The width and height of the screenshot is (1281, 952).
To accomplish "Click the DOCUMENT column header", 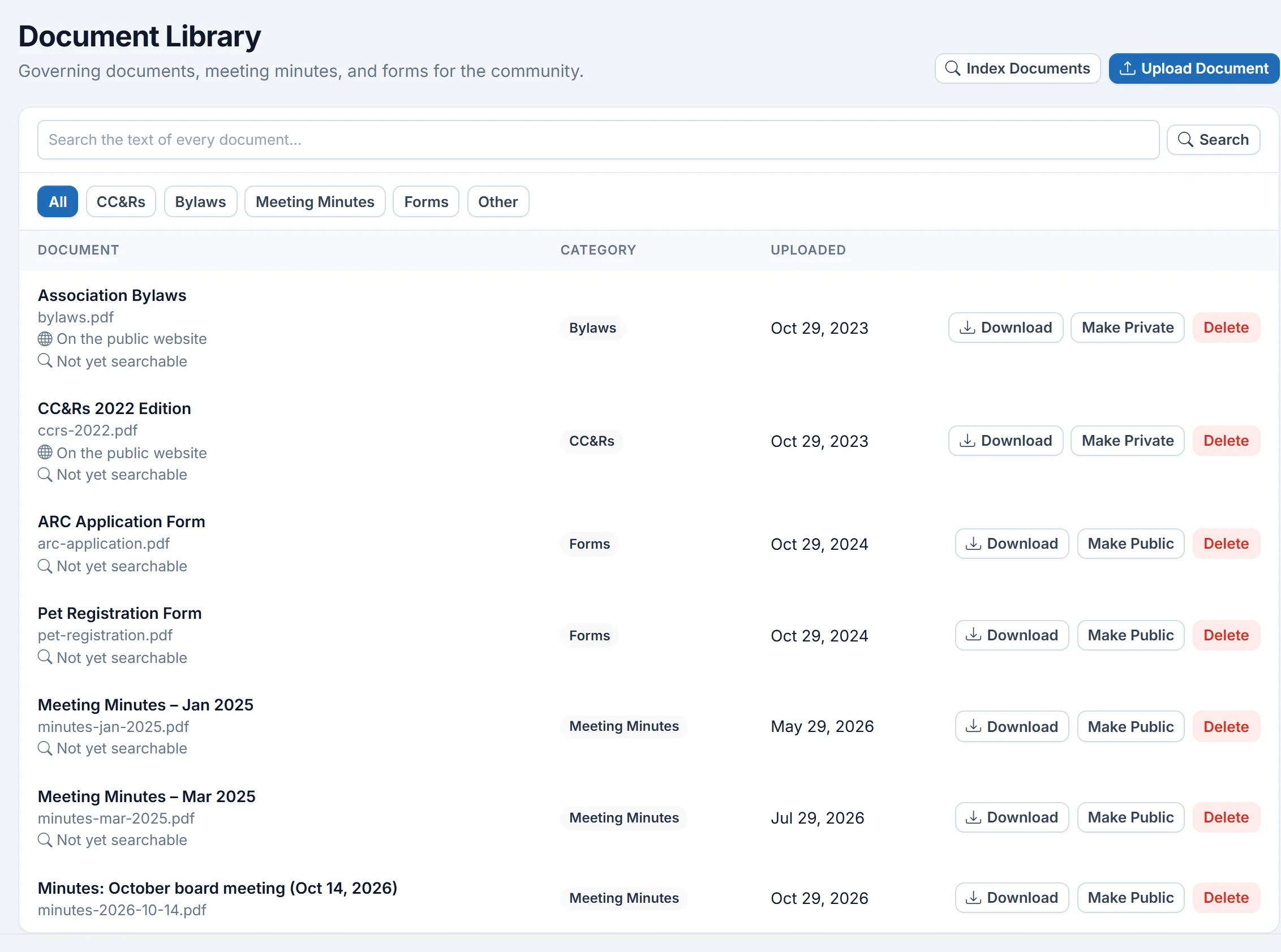I will [x=79, y=250].
